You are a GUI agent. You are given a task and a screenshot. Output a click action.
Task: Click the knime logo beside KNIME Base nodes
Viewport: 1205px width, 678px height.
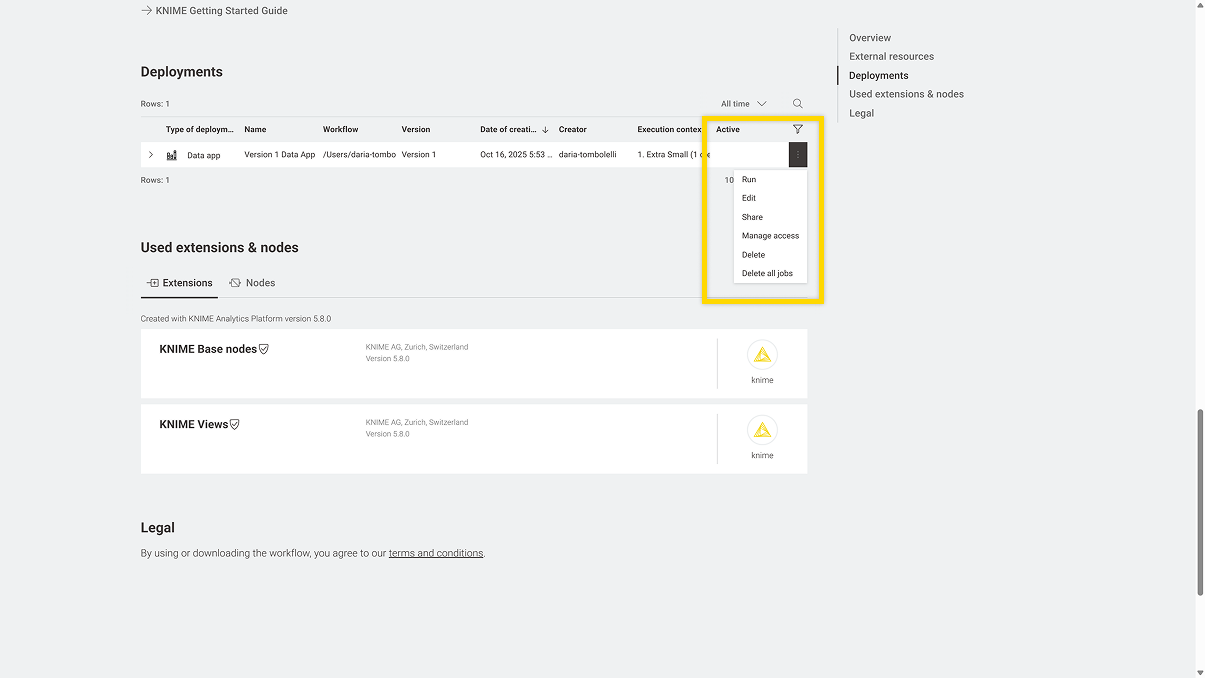click(762, 355)
